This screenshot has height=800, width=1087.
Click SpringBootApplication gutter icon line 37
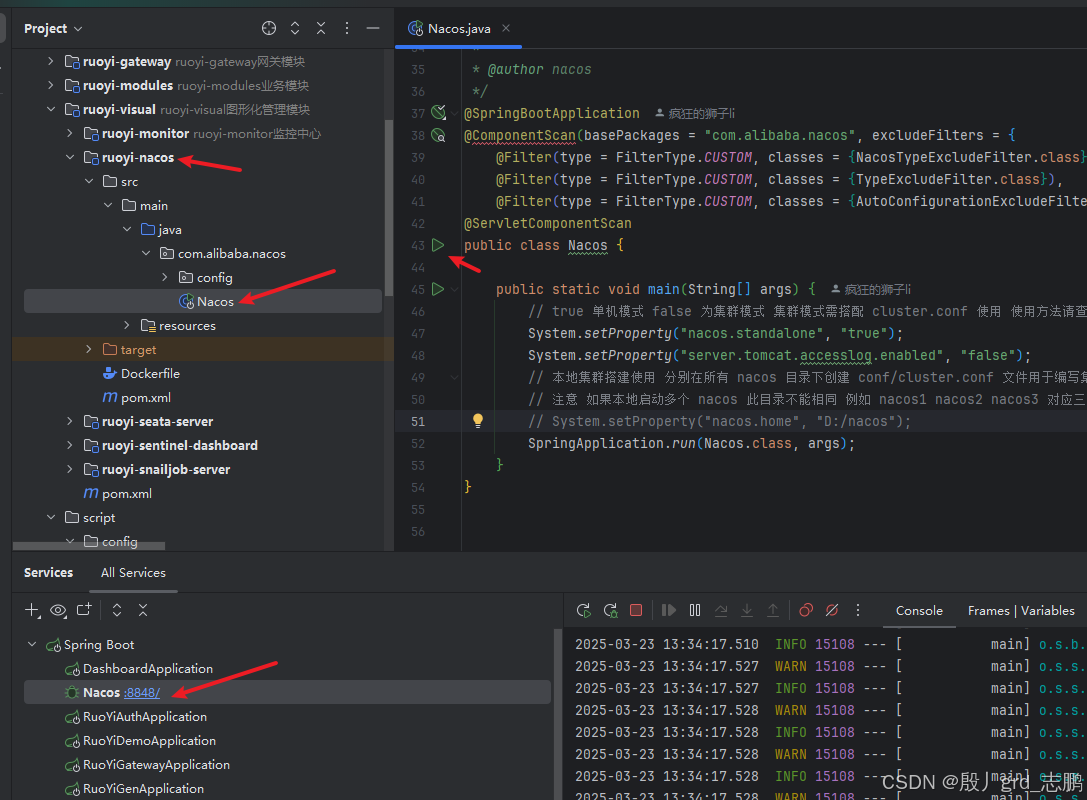point(438,112)
